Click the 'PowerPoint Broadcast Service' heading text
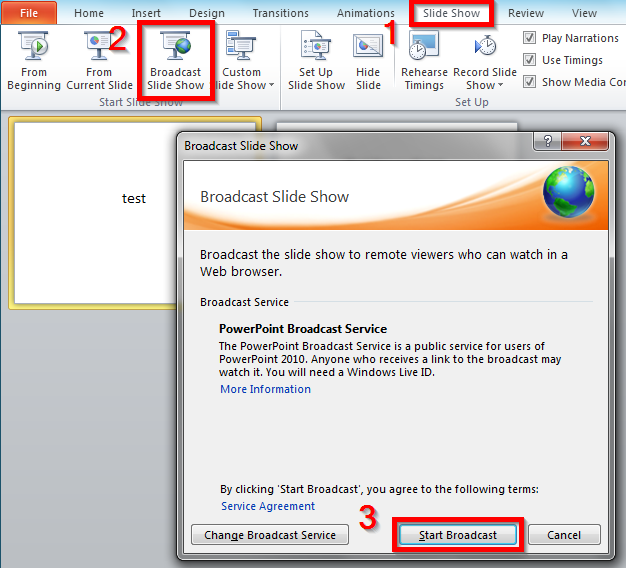The image size is (626, 568). pos(303,329)
